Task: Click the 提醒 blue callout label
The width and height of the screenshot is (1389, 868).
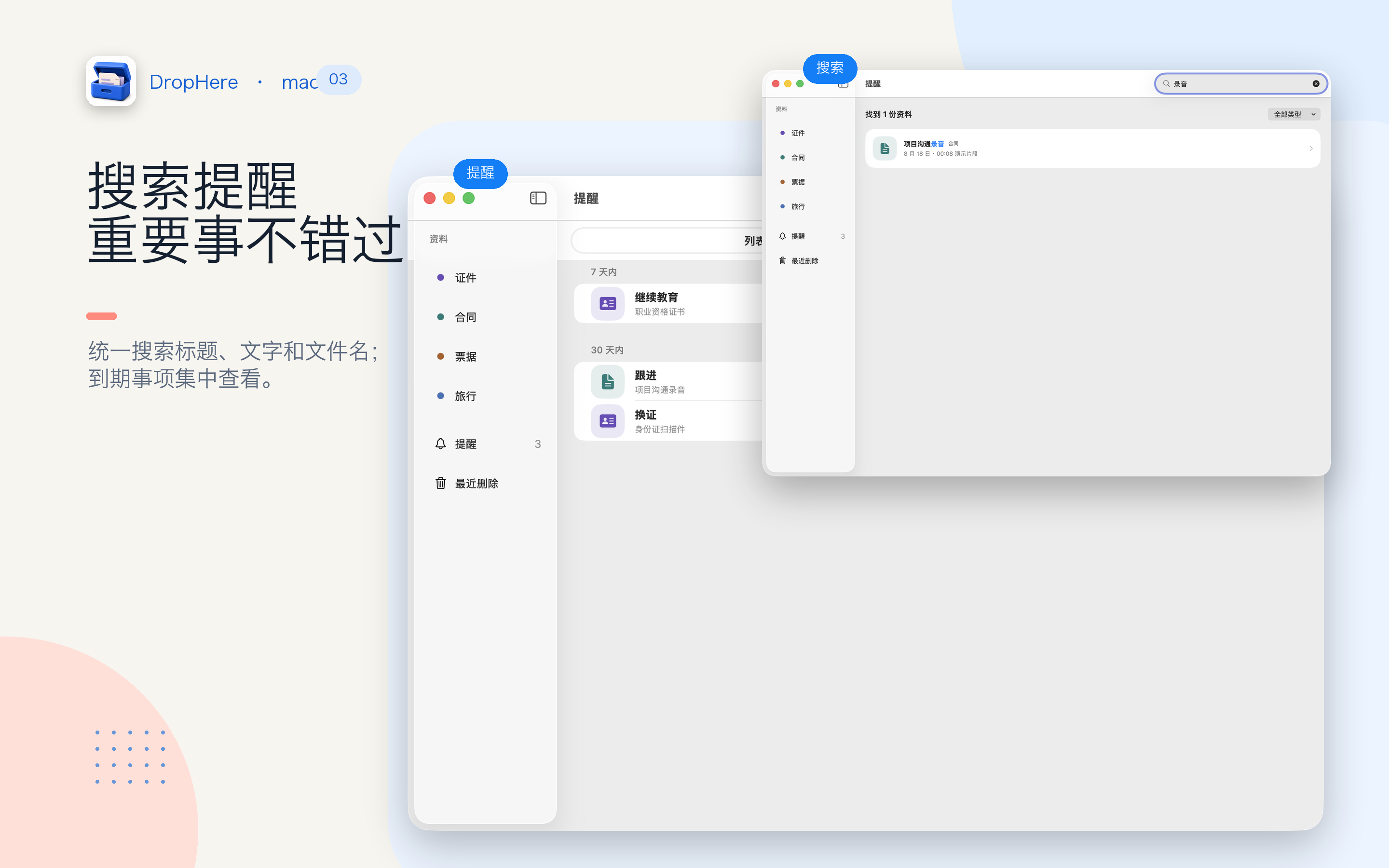Action: 480,174
